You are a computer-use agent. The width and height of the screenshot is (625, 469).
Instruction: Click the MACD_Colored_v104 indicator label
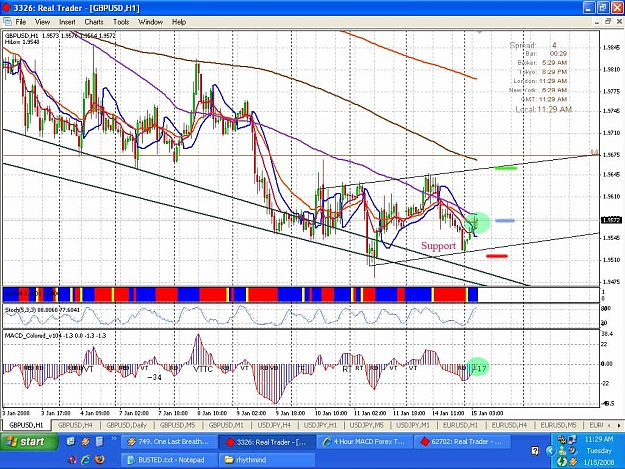click(x=55, y=336)
